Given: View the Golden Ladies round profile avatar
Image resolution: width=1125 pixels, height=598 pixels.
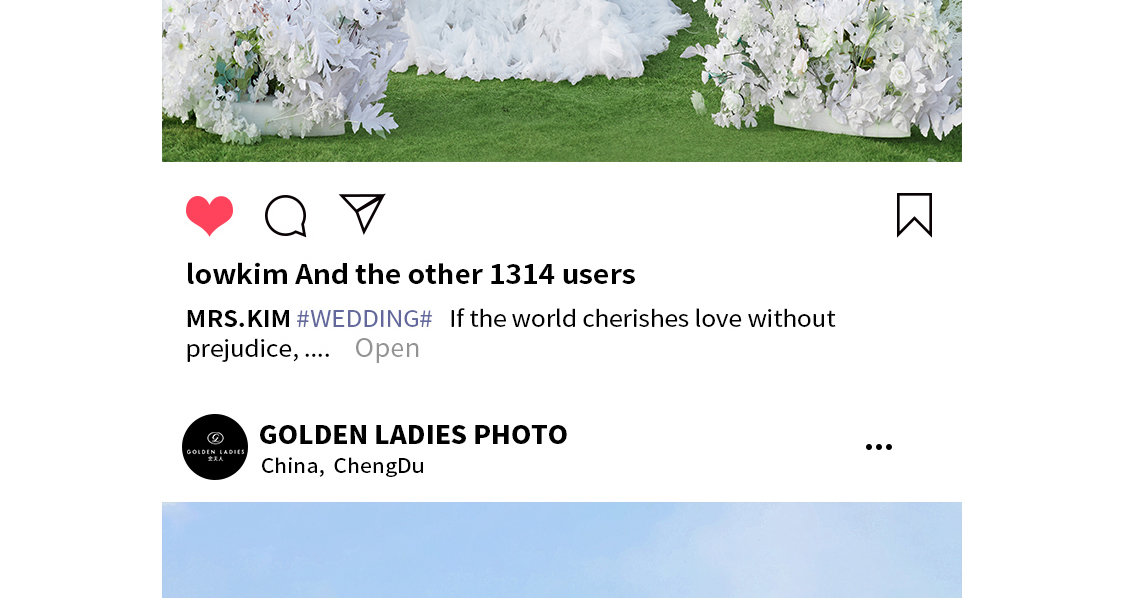Looking at the screenshot, I should [215, 447].
